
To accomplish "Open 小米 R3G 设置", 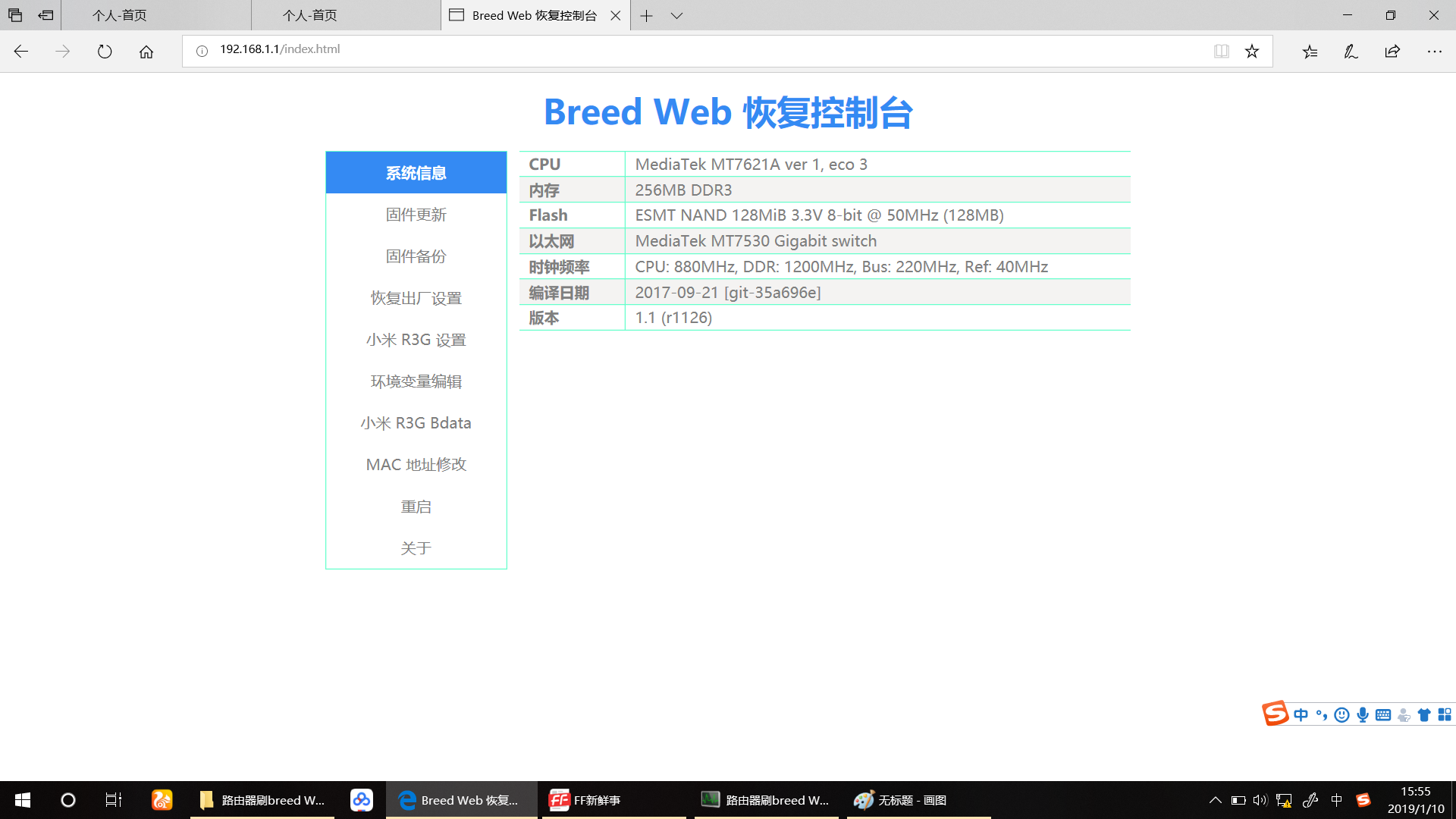I will point(416,340).
